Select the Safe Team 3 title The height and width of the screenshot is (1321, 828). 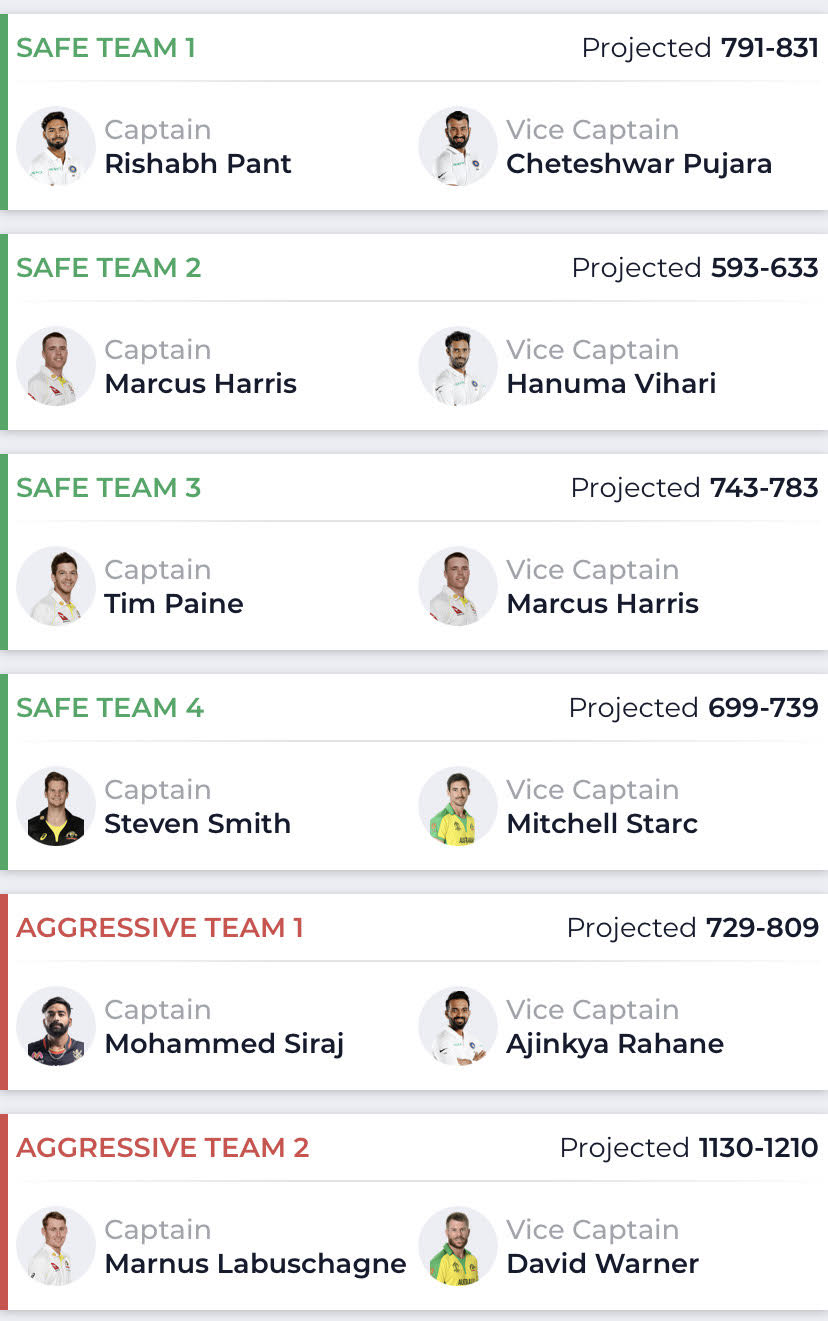(x=109, y=488)
